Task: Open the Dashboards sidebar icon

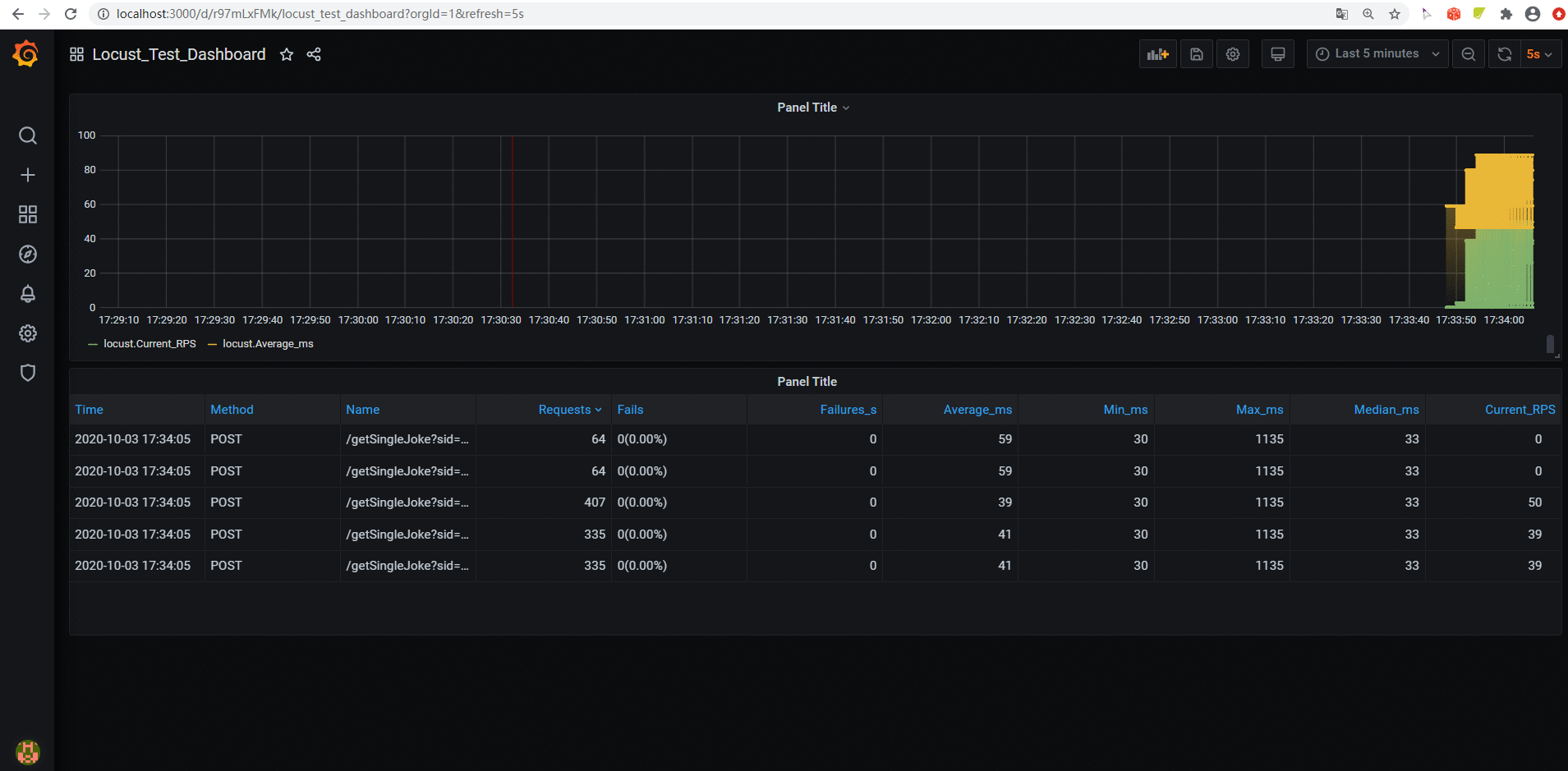Action: coord(27,214)
